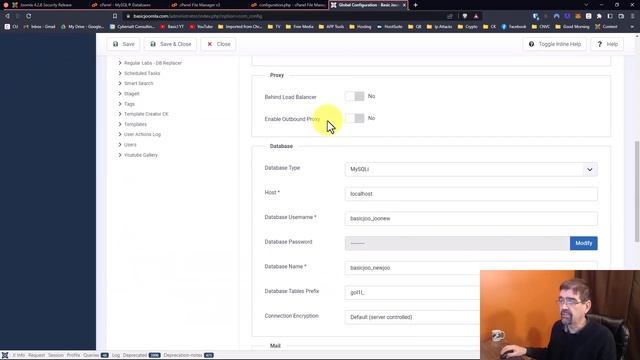Image resolution: width=640 pixels, height=360 pixels.
Task: Click the page vertical scrollbar
Action: [637, 192]
